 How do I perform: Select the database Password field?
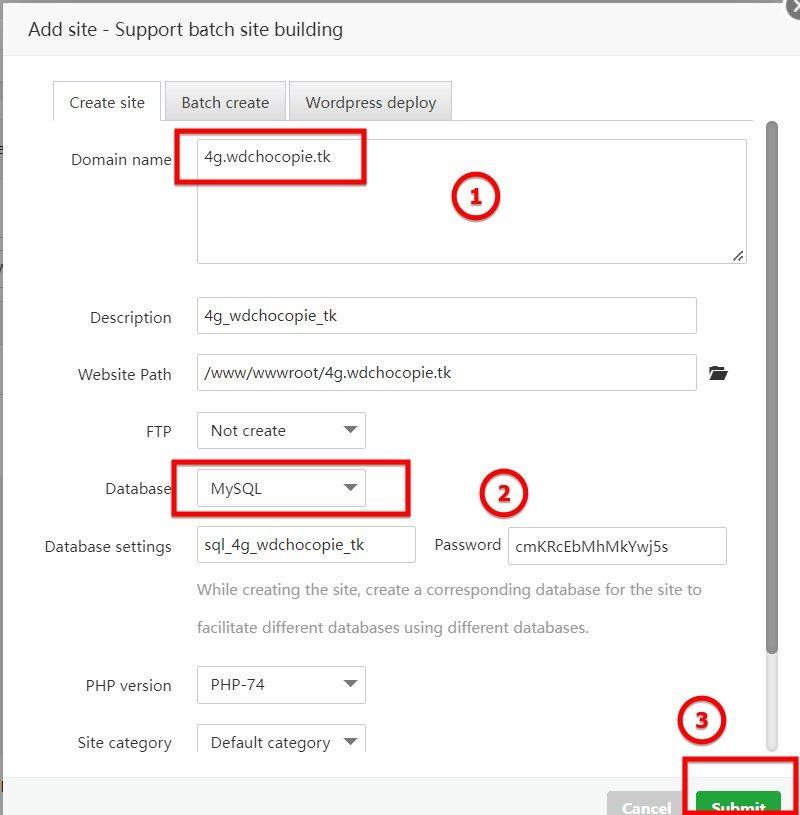[x=616, y=546]
